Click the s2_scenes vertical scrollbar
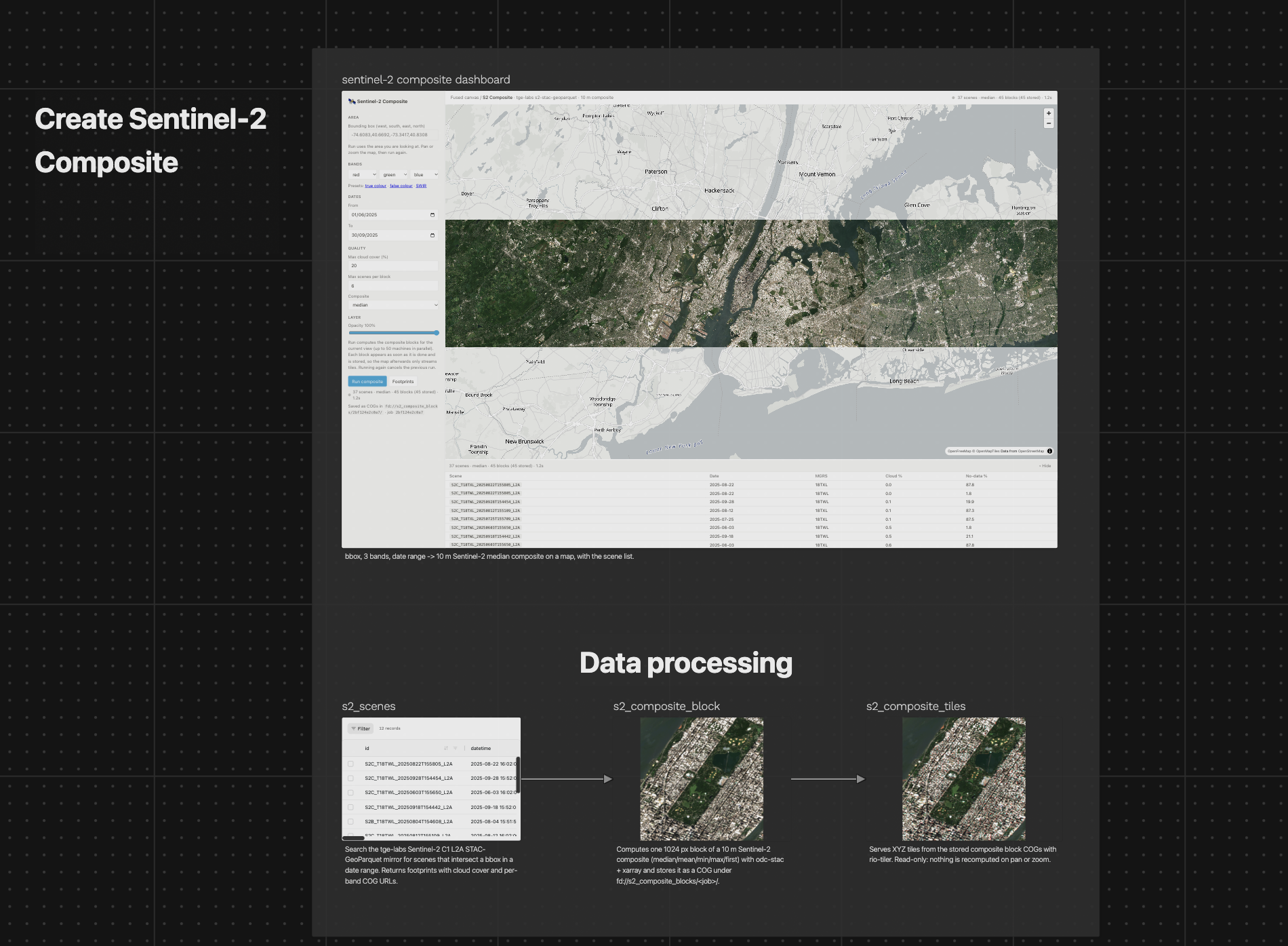 (x=519, y=775)
